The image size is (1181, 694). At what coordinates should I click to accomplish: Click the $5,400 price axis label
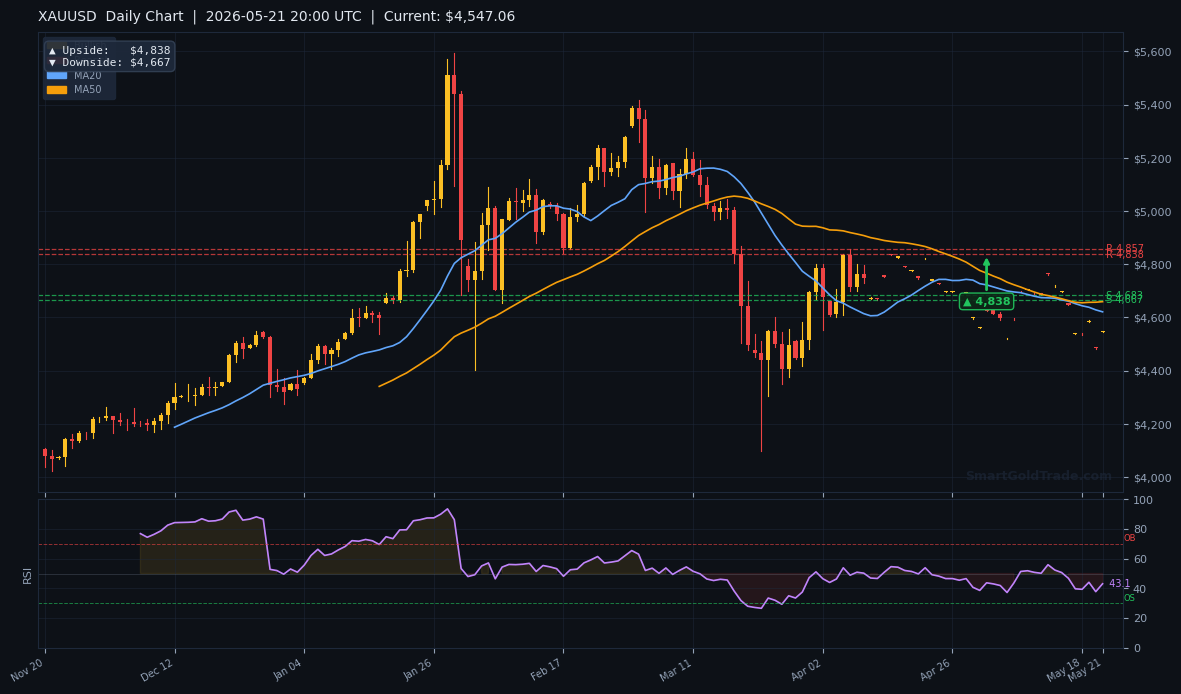coord(1152,105)
